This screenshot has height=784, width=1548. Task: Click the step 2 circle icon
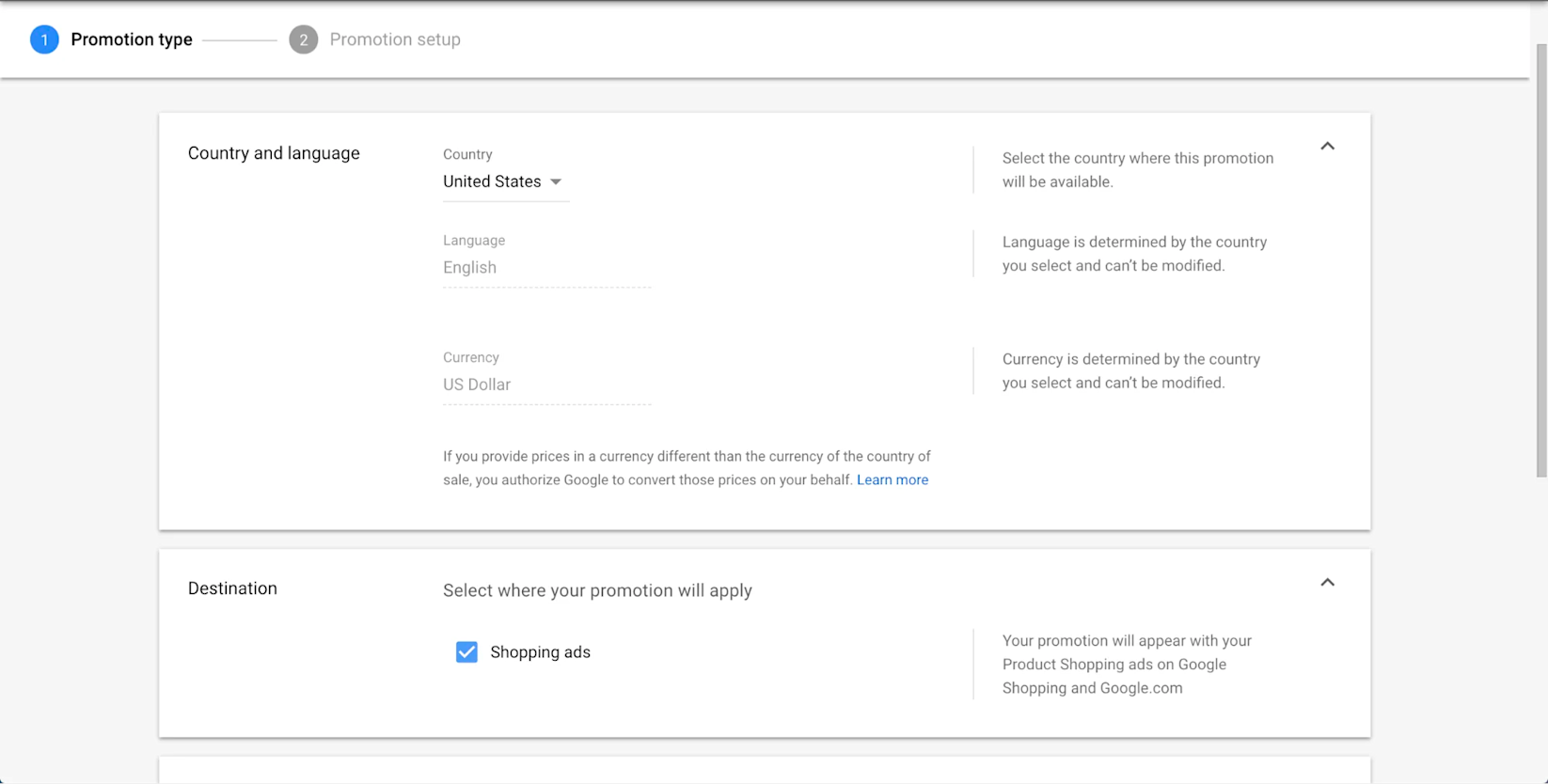[303, 39]
